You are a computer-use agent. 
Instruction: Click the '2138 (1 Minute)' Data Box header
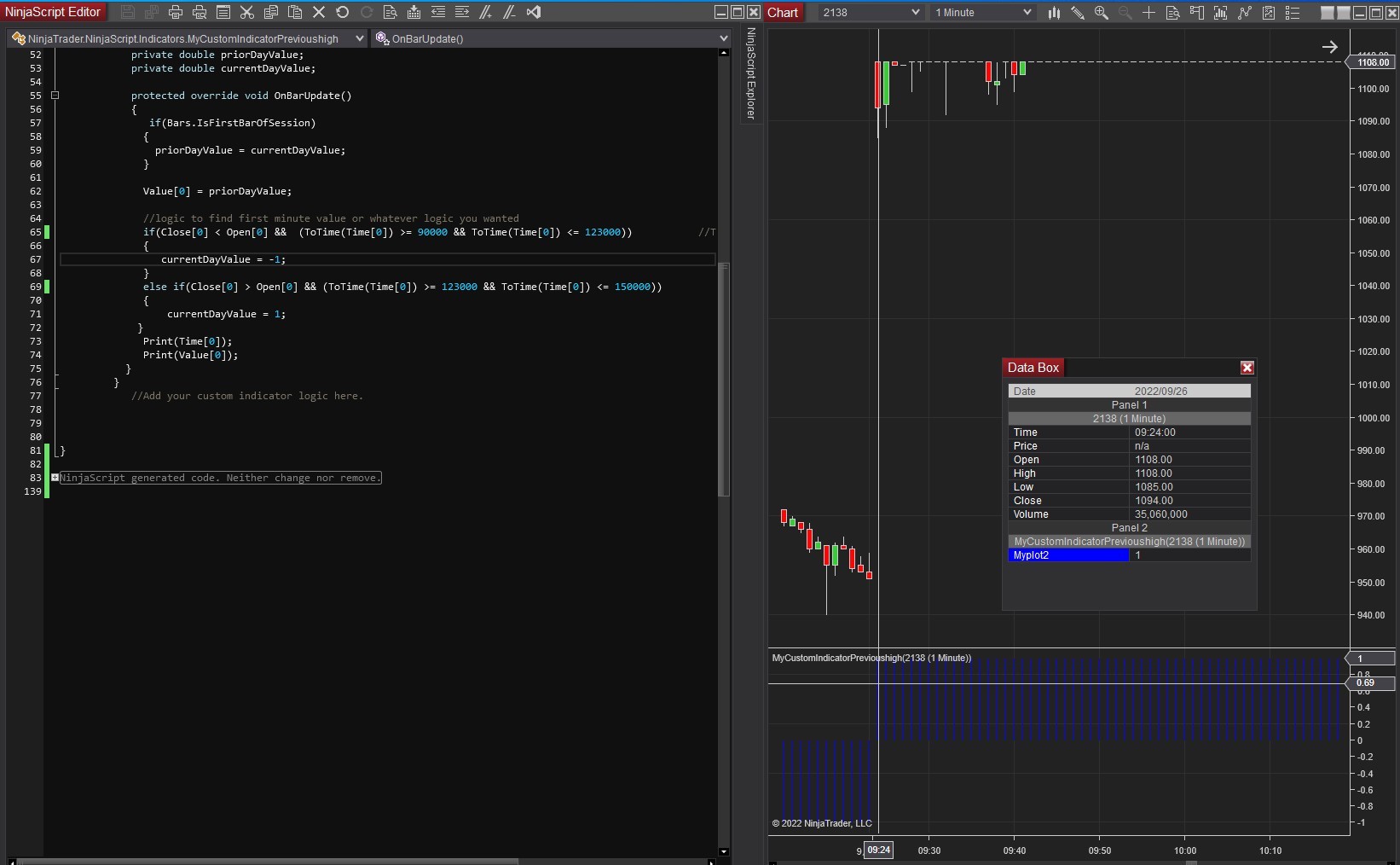pos(1129,419)
